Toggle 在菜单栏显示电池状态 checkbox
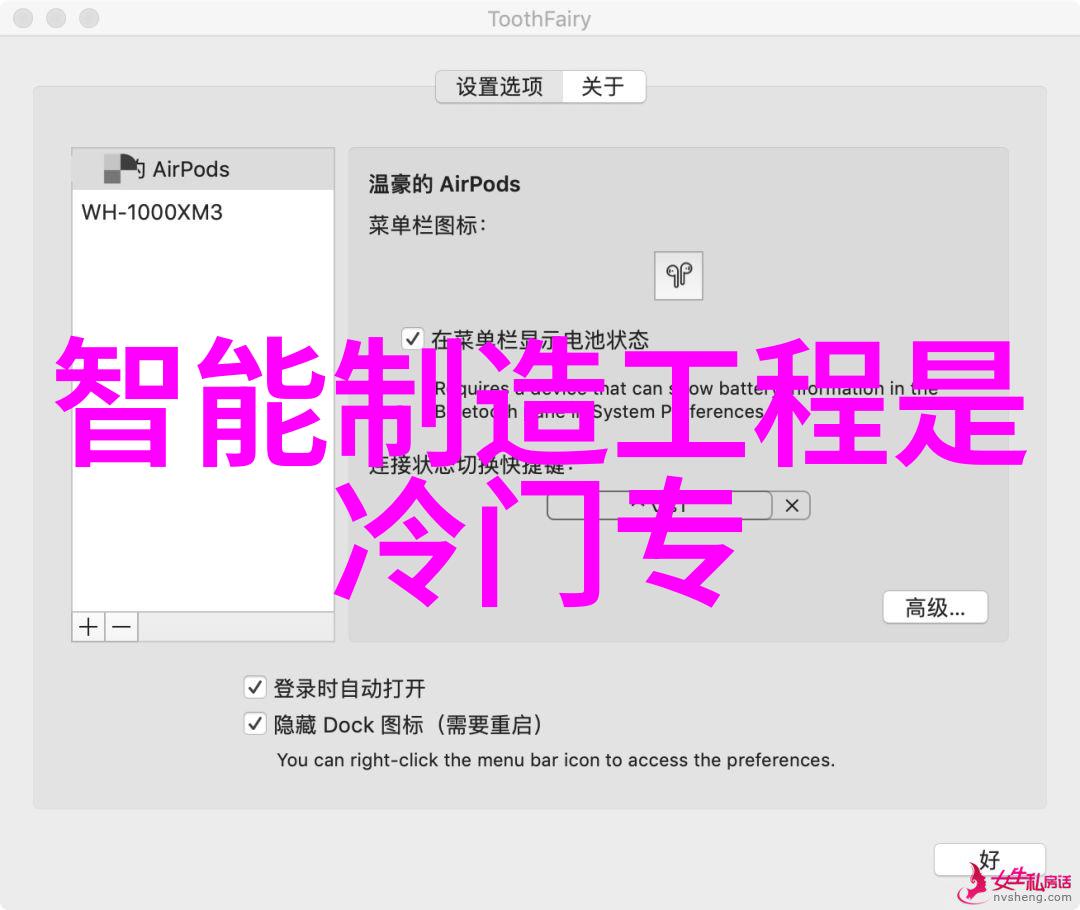1080x910 pixels. point(413,339)
